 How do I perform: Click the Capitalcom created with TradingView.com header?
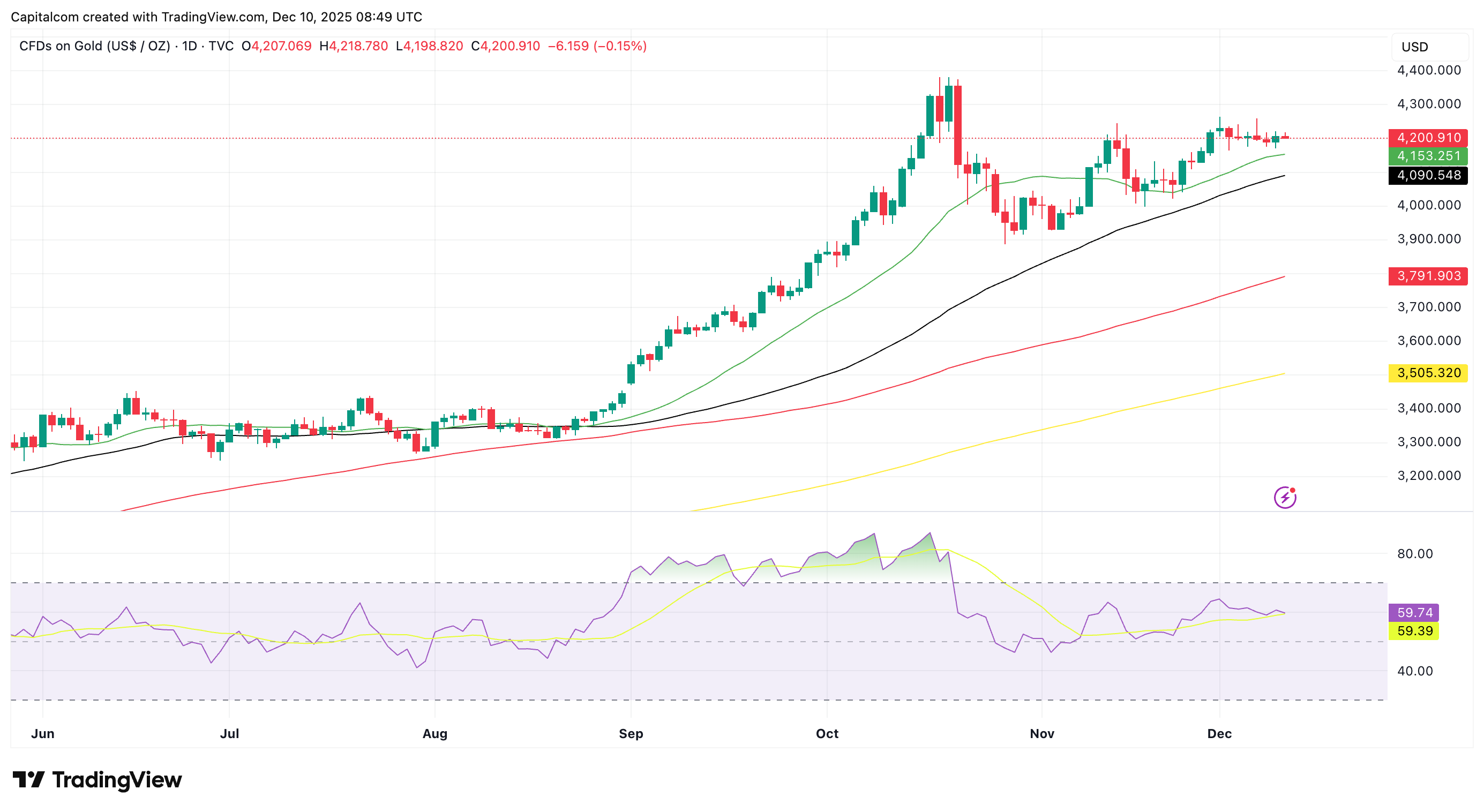[216, 17]
